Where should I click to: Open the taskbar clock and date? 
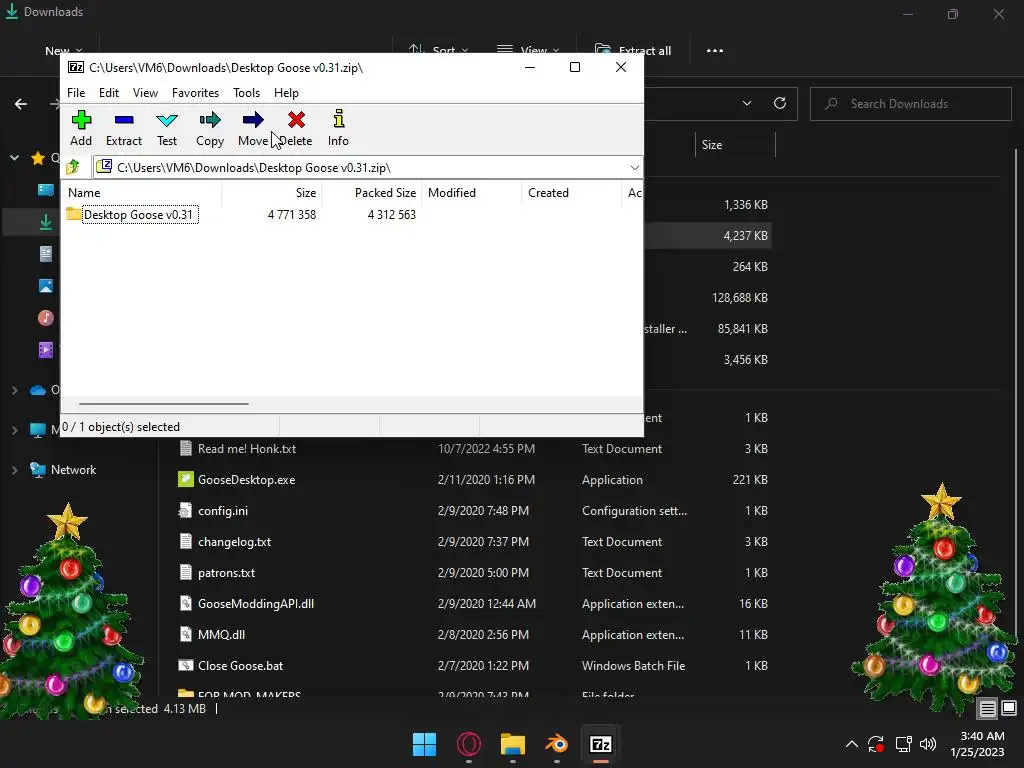tap(977, 744)
